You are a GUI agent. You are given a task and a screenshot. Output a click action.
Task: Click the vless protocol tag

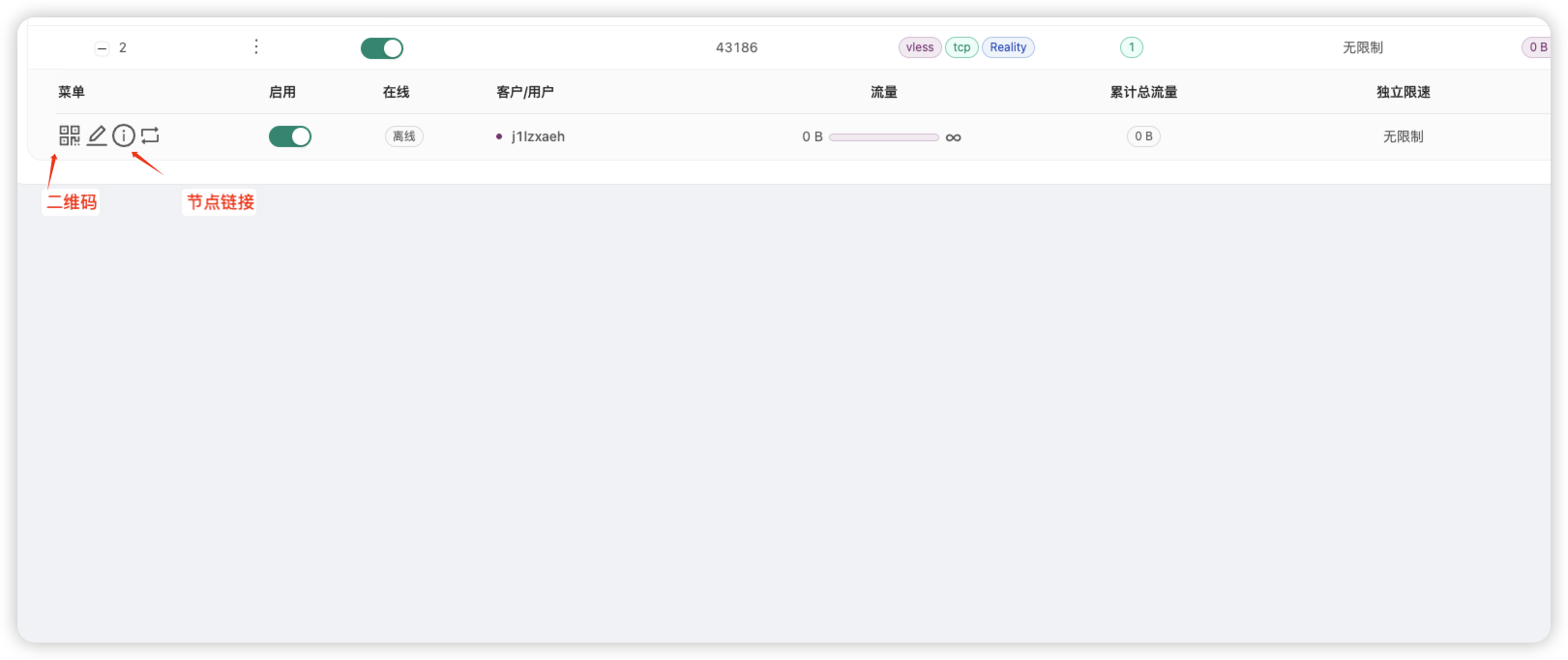point(919,47)
